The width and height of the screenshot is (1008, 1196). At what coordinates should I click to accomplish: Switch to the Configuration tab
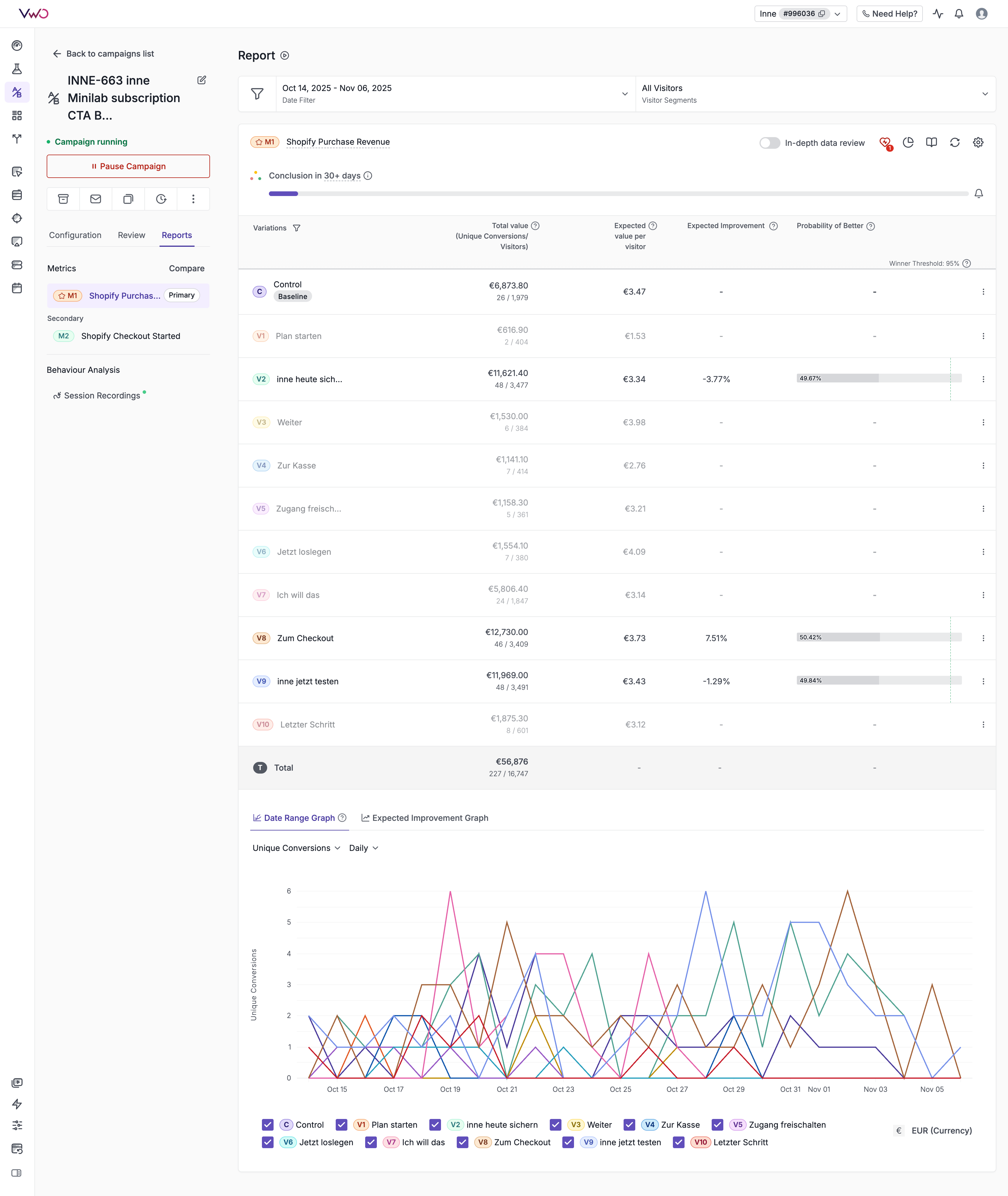point(75,235)
